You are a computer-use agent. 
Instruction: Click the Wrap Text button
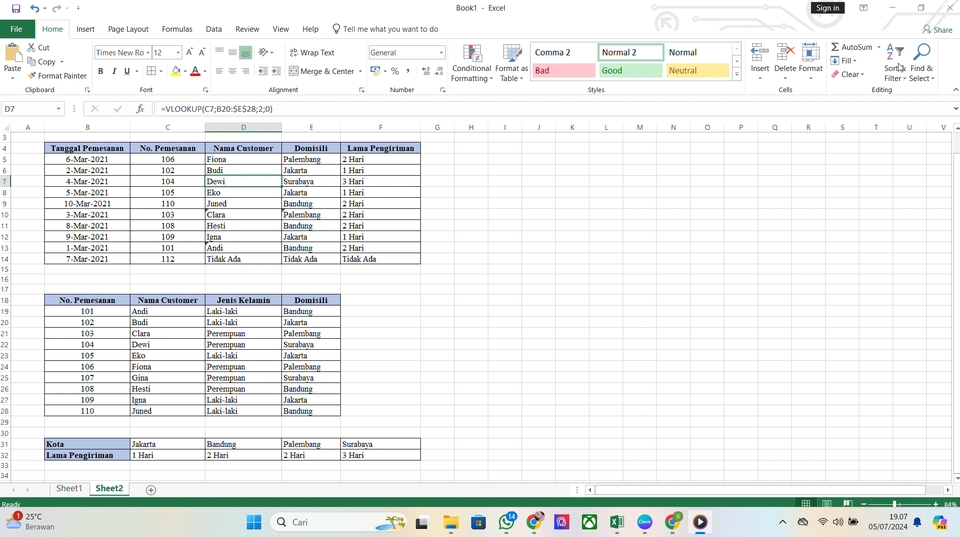click(312, 53)
